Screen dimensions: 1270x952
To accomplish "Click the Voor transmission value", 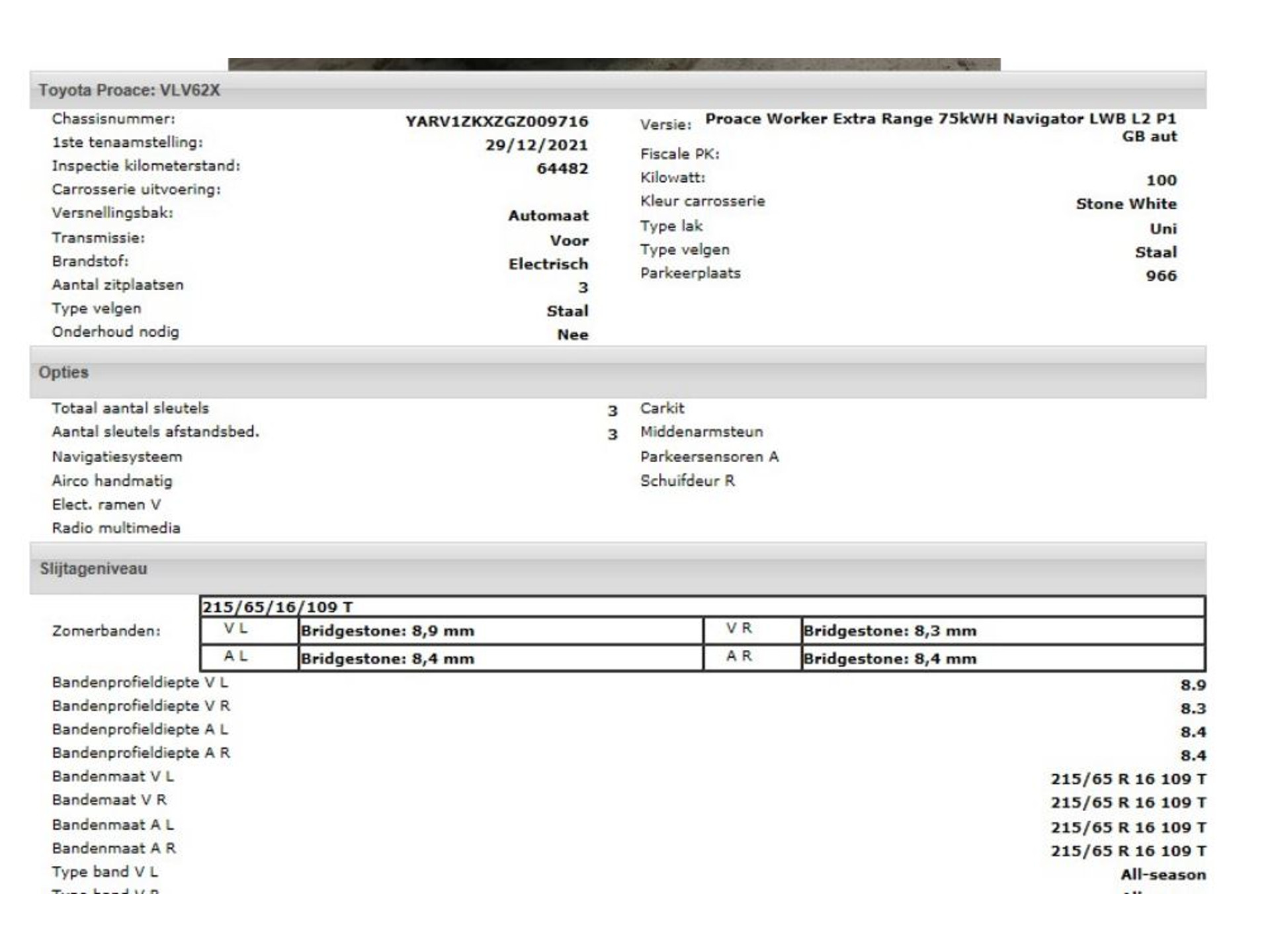I will pos(570,241).
